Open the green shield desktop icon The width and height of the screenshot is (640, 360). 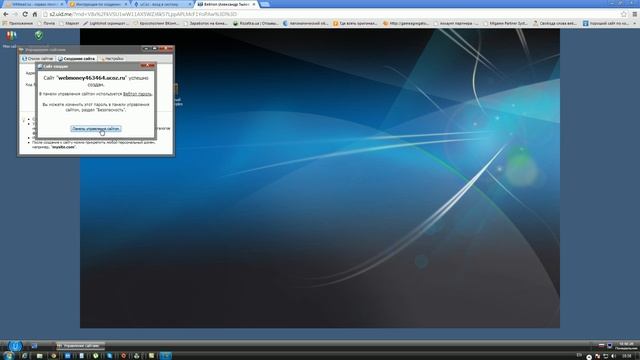39,36
